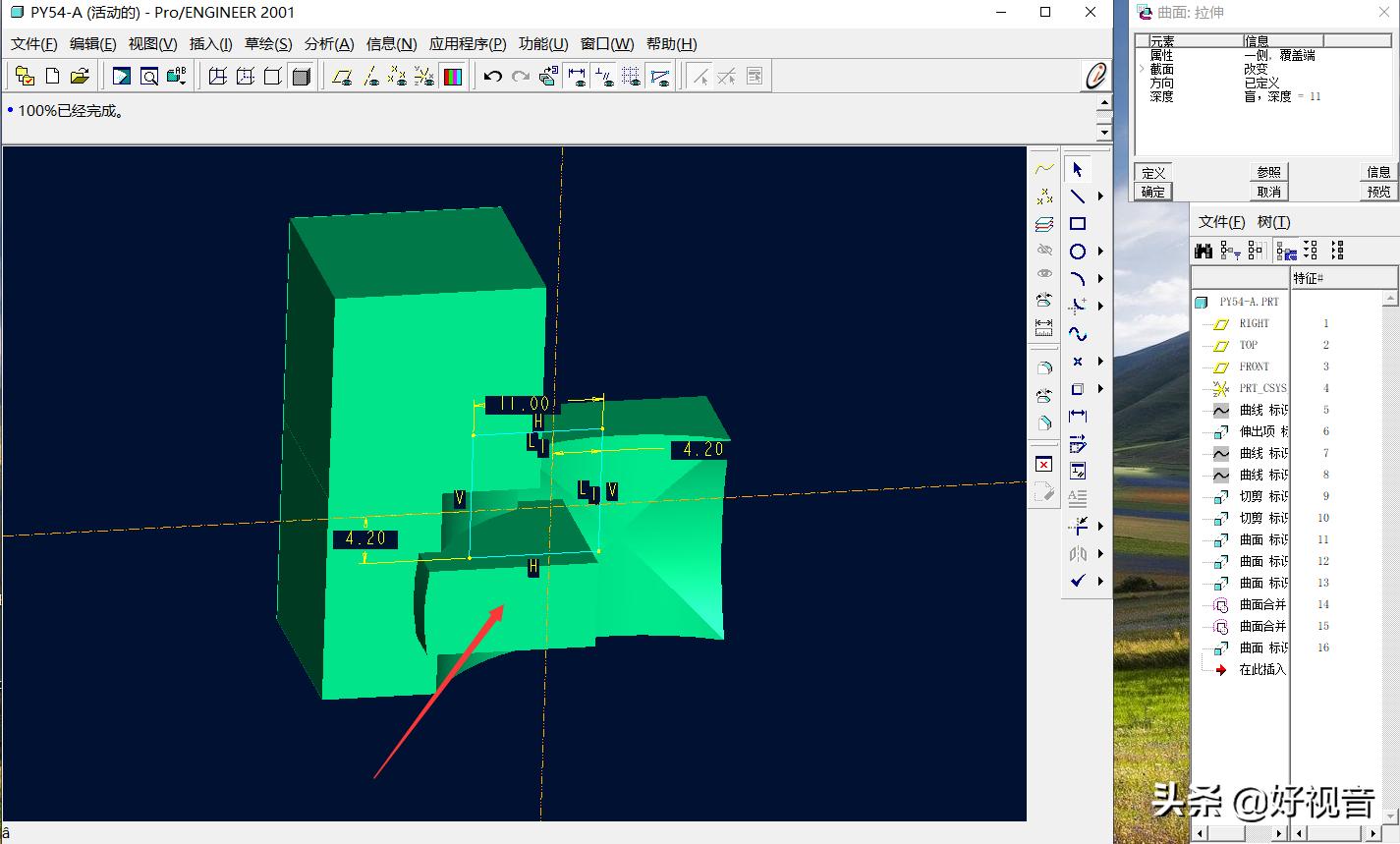Open the 分析(A) menu
1400x844 pixels.
(329, 44)
